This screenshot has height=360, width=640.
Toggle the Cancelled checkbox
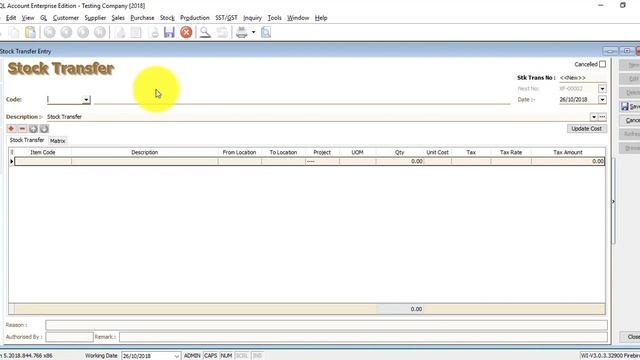[602, 64]
